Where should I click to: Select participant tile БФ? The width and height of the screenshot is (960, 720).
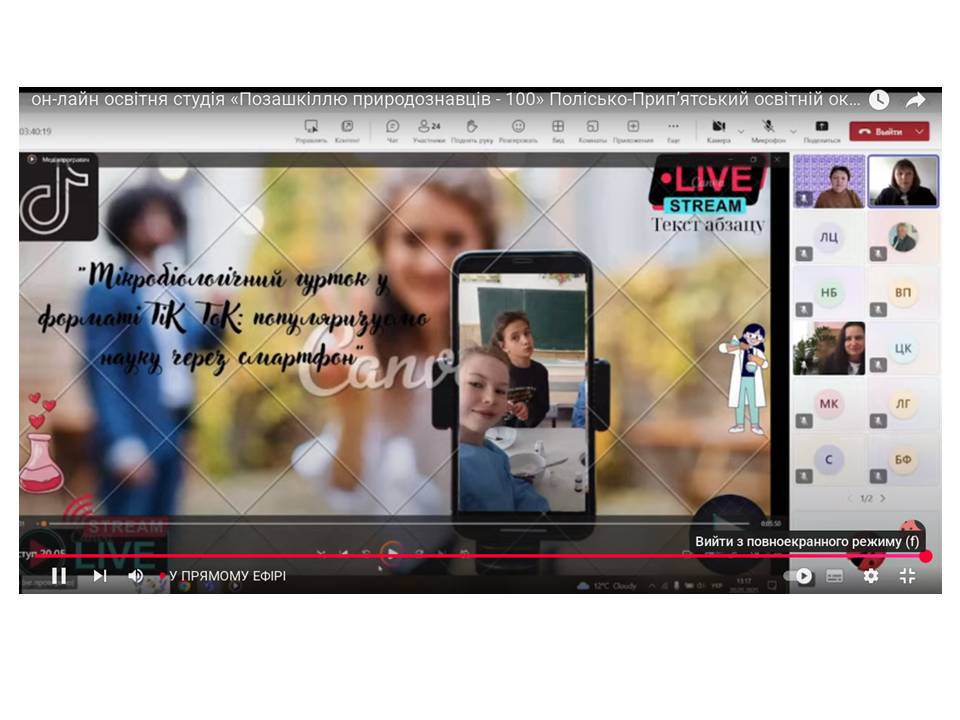pyautogui.click(x=903, y=460)
